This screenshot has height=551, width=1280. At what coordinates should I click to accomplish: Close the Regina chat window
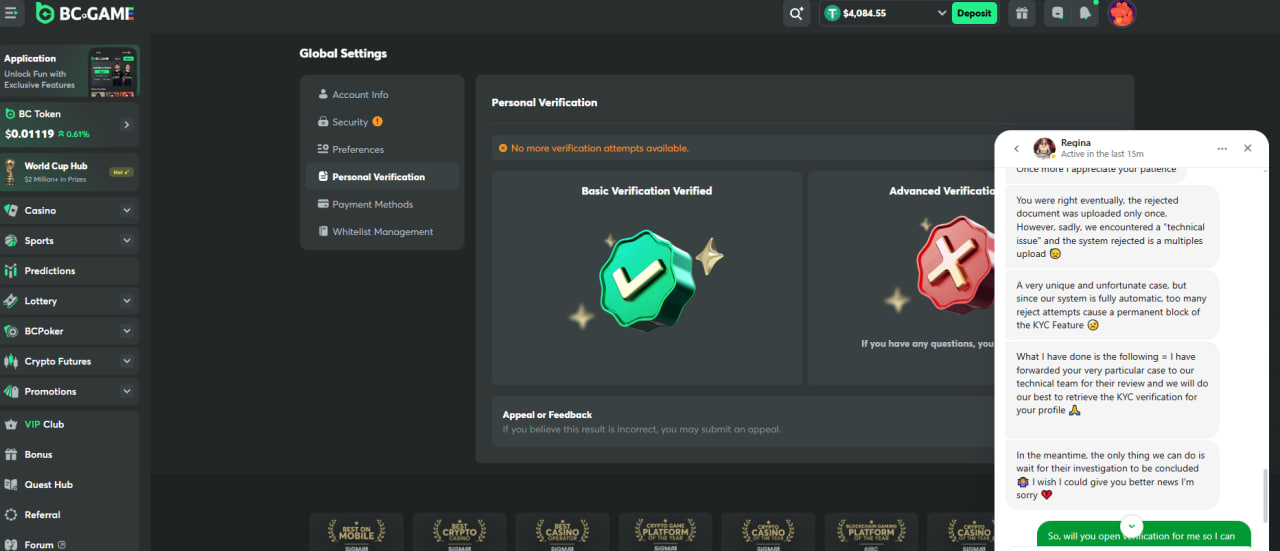[1247, 148]
